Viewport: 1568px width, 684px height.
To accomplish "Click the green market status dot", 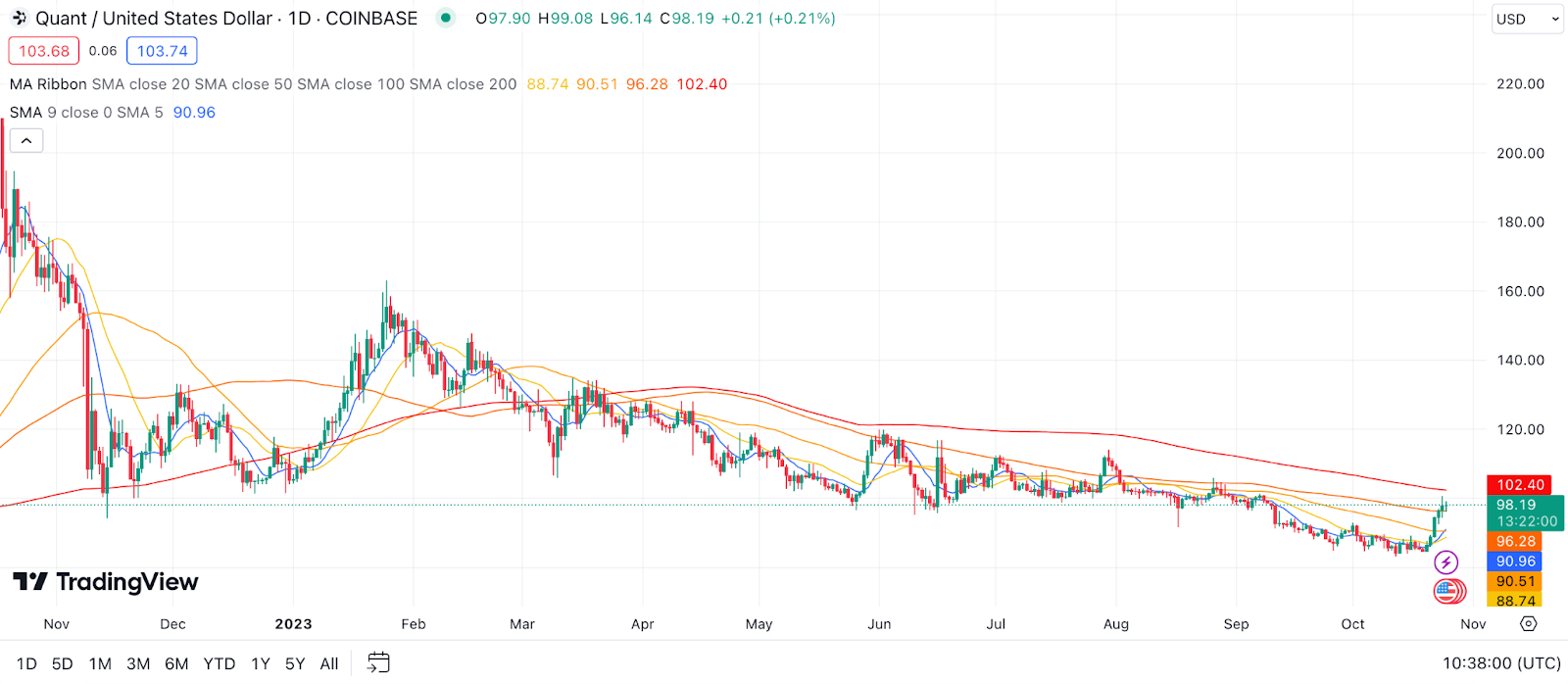I will point(446,18).
